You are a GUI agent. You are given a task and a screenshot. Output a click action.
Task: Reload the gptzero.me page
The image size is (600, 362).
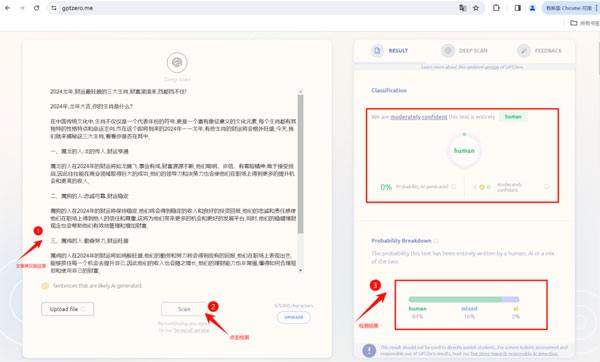pyautogui.click(x=36, y=8)
